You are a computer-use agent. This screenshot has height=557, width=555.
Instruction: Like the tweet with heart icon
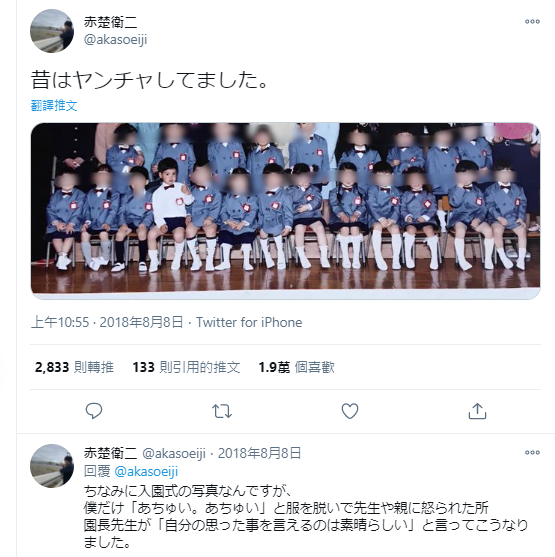(350, 411)
